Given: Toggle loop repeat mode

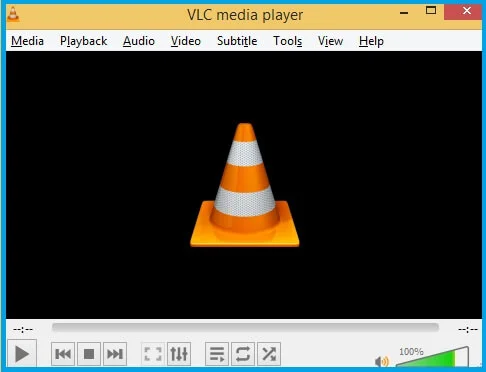Looking at the screenshot, I should [x=243, y=354].
